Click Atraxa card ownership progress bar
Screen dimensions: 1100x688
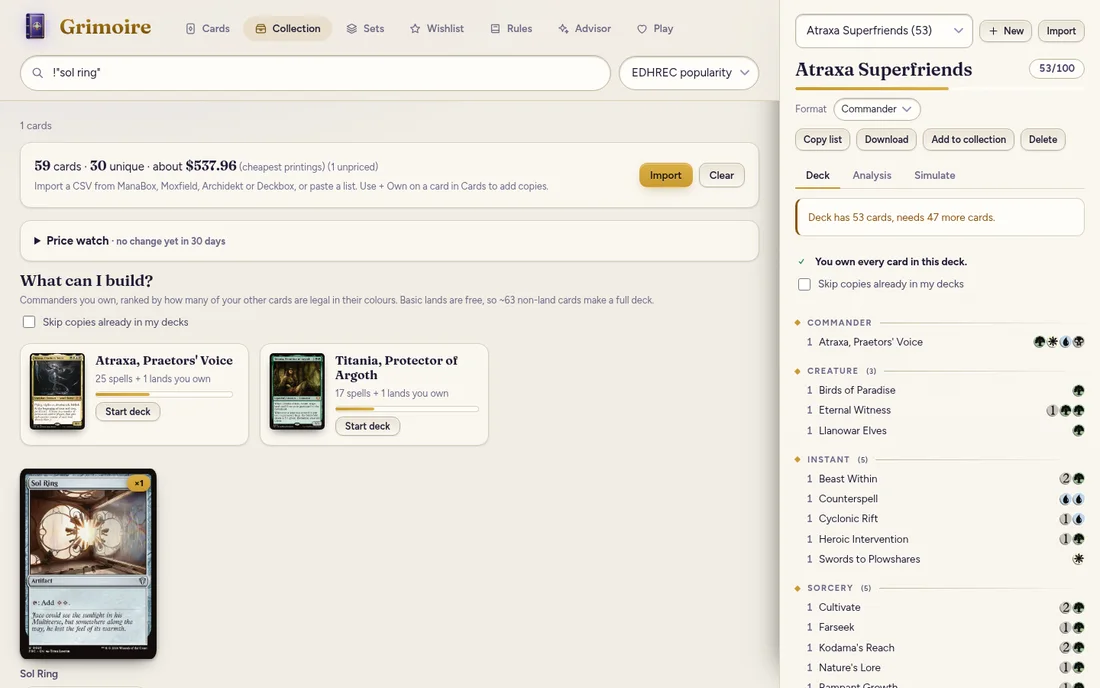pos(164,394)
